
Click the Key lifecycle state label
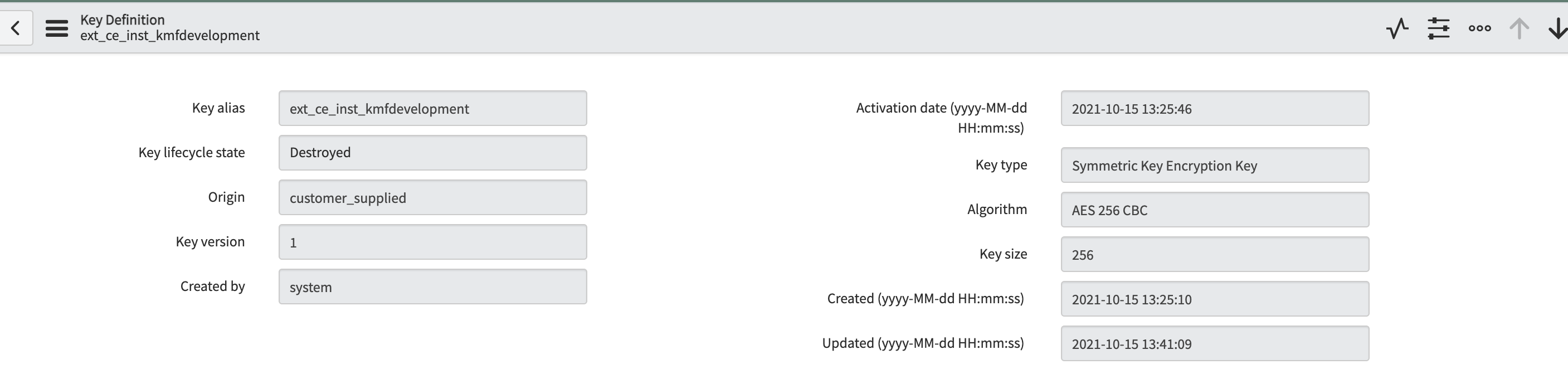[192, 153]
